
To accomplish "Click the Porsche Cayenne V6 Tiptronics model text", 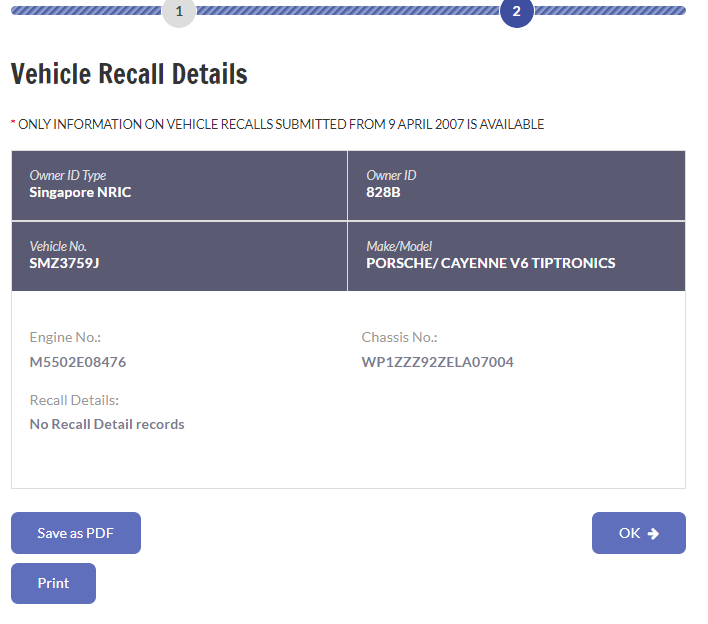I will (490, 263).
